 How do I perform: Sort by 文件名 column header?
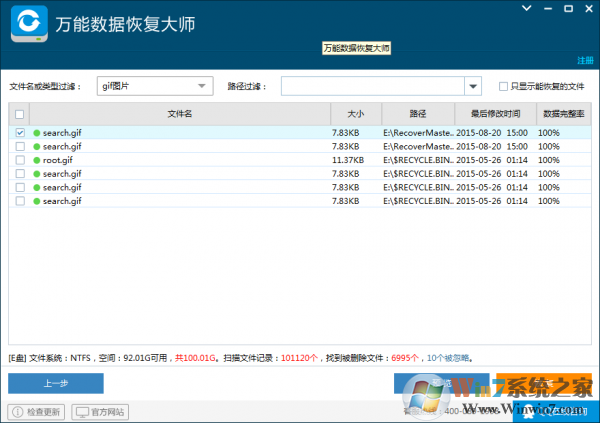[x=180, y=114]
